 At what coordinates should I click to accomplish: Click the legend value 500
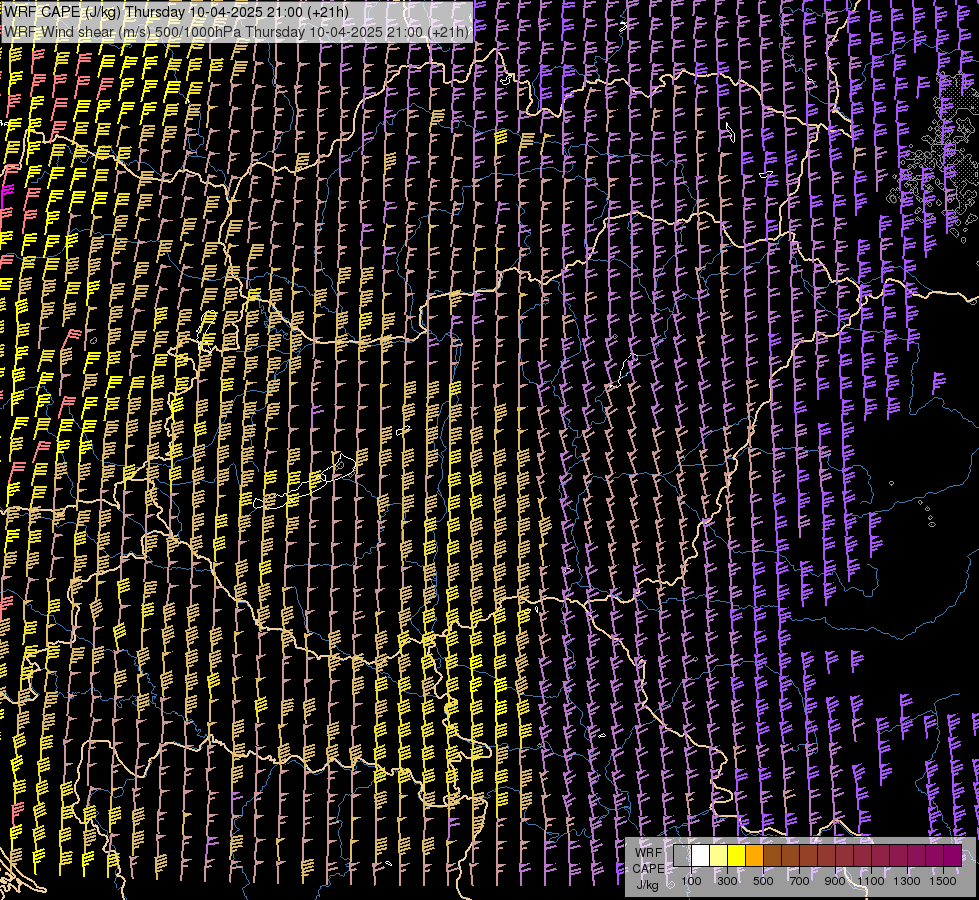(763, 881)
